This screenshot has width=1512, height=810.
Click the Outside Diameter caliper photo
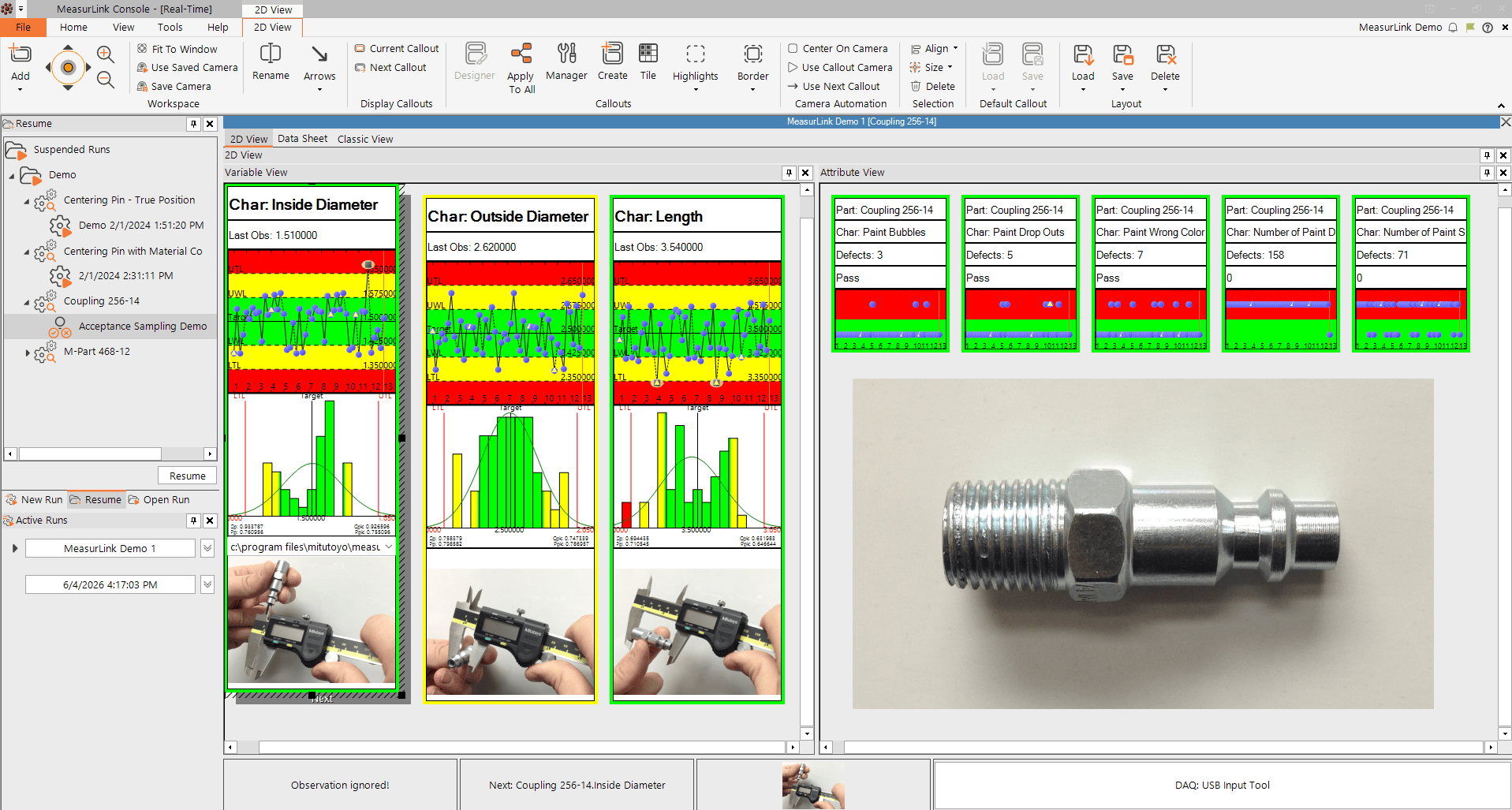(510, 633)
